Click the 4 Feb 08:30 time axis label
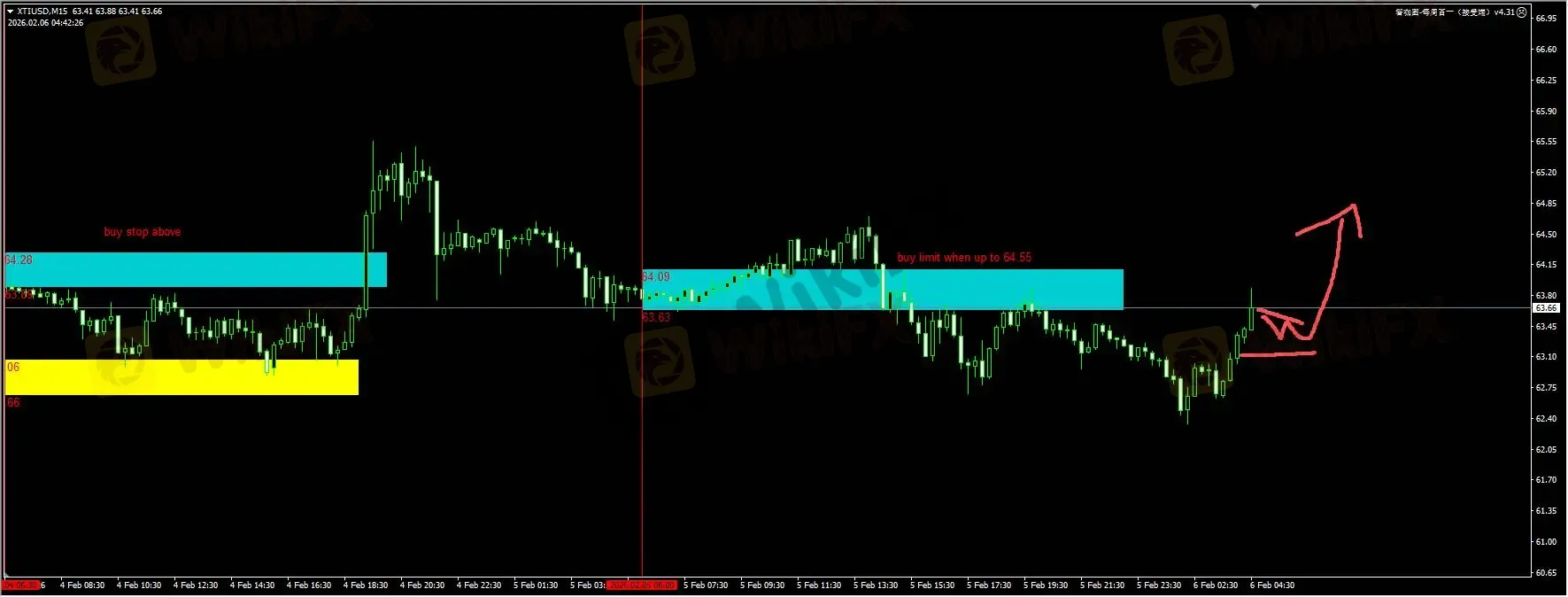Image resolution: width=1568 pixels, height=597 pixels. point(82,585)
